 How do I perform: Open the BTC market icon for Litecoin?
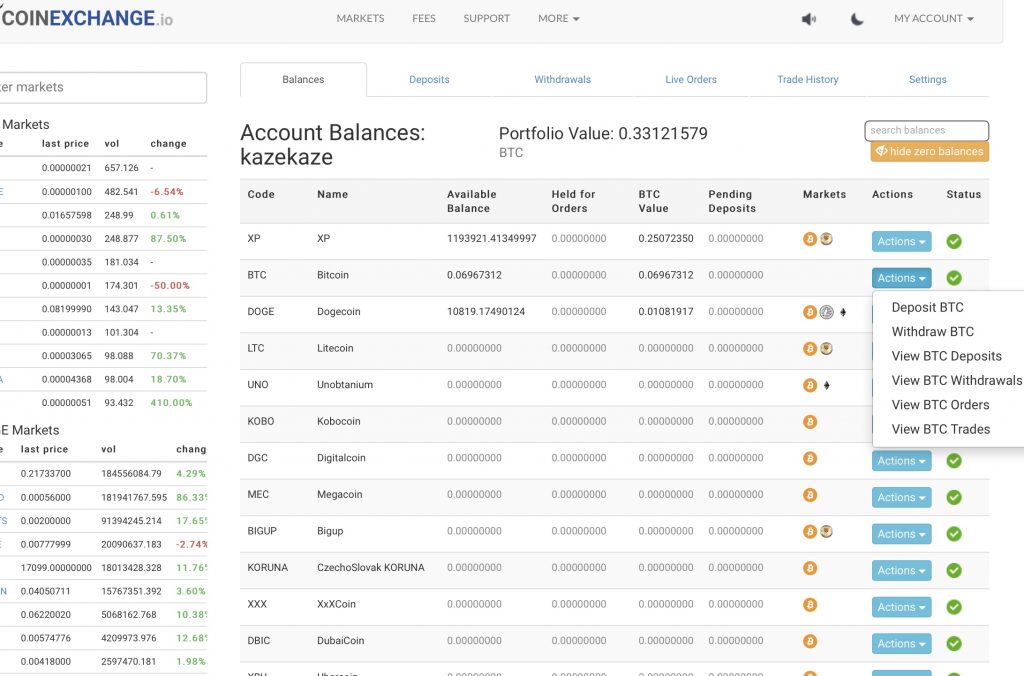(810, 349)
